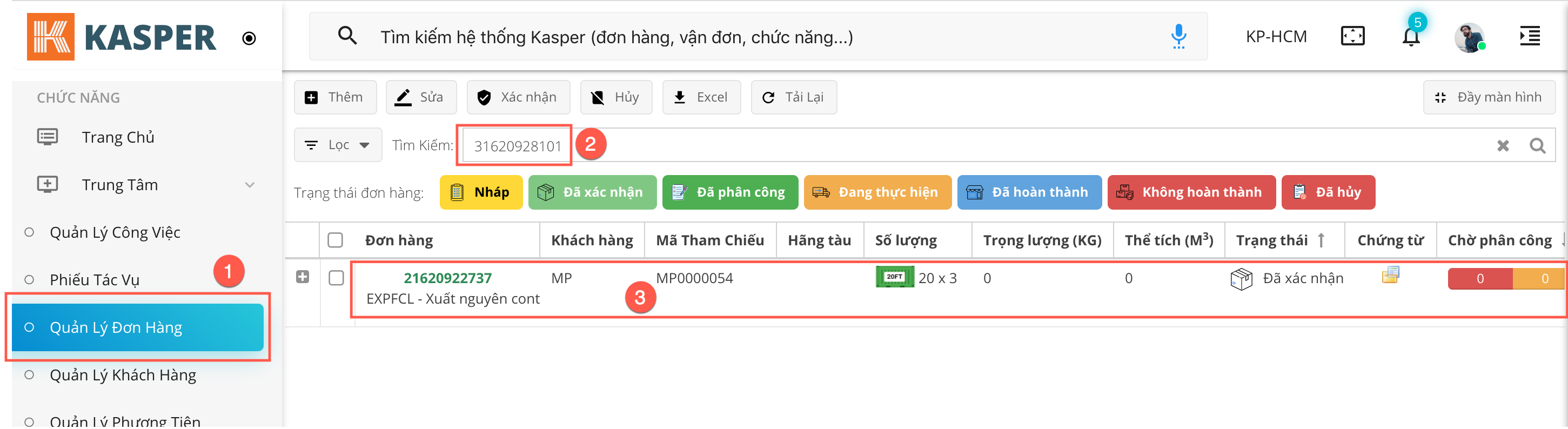The image size is (1568, 429).
Task: Open order link 21620922737
Action: (x=447, y=278)
